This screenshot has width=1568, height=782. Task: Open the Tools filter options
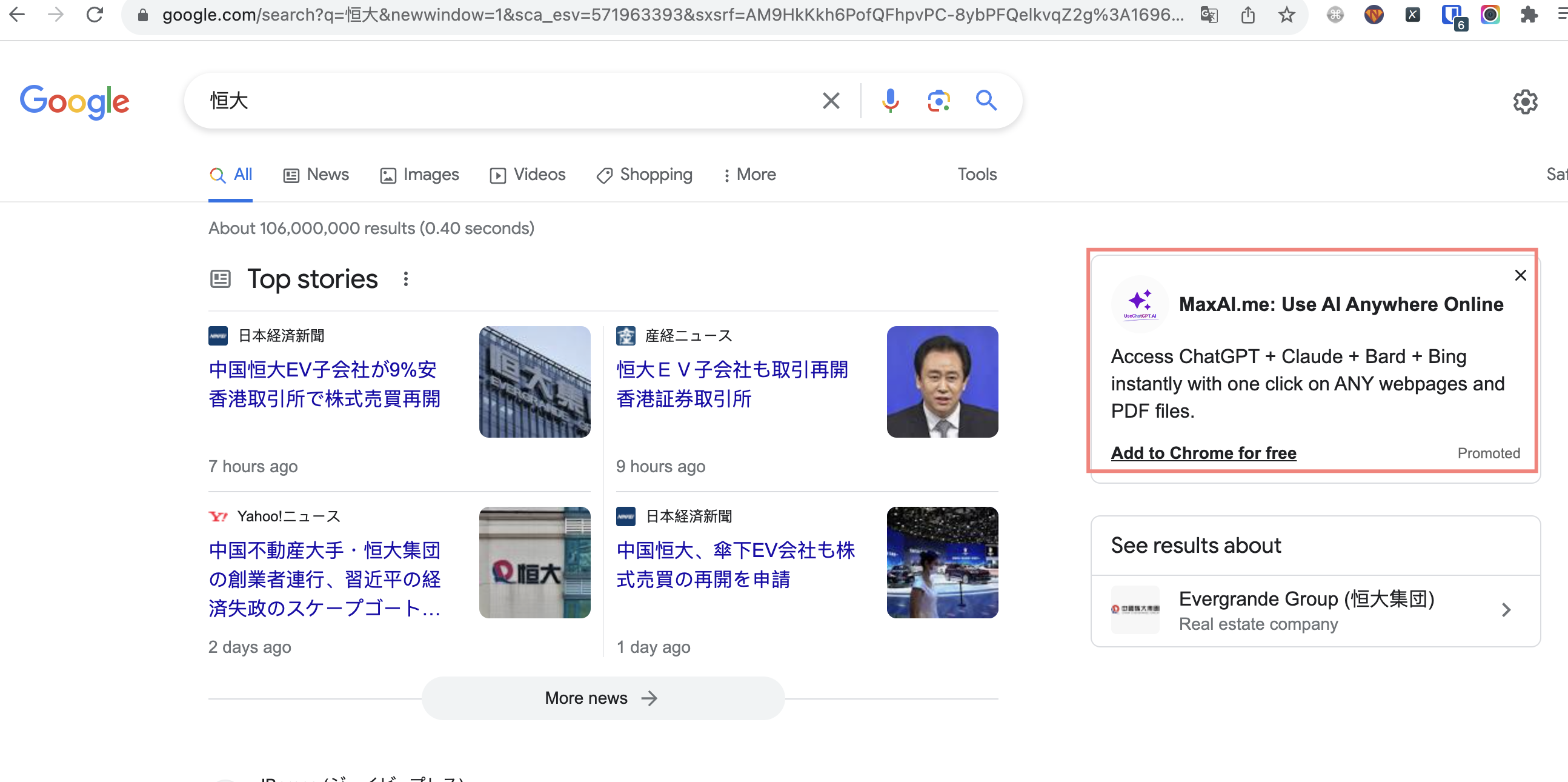pos(977,175)
